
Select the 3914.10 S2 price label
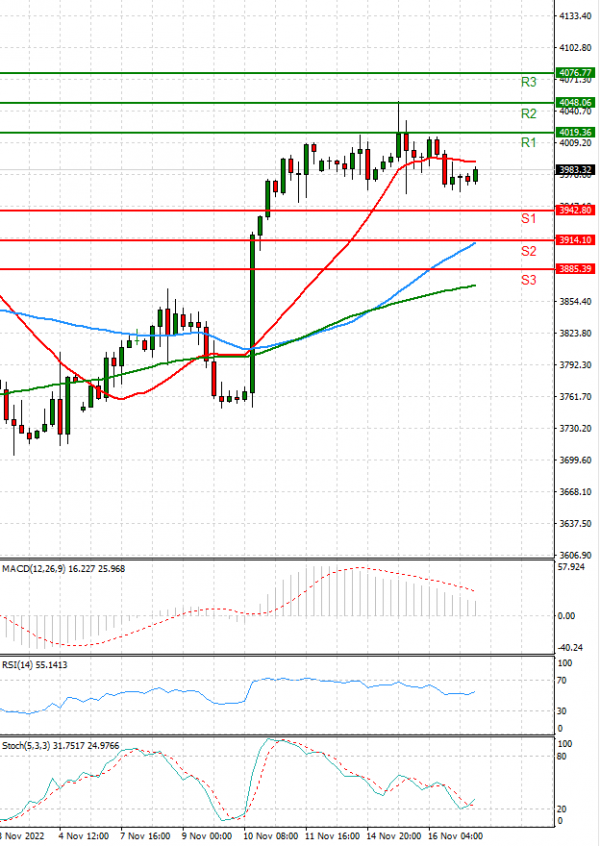[x=576, y=240]
